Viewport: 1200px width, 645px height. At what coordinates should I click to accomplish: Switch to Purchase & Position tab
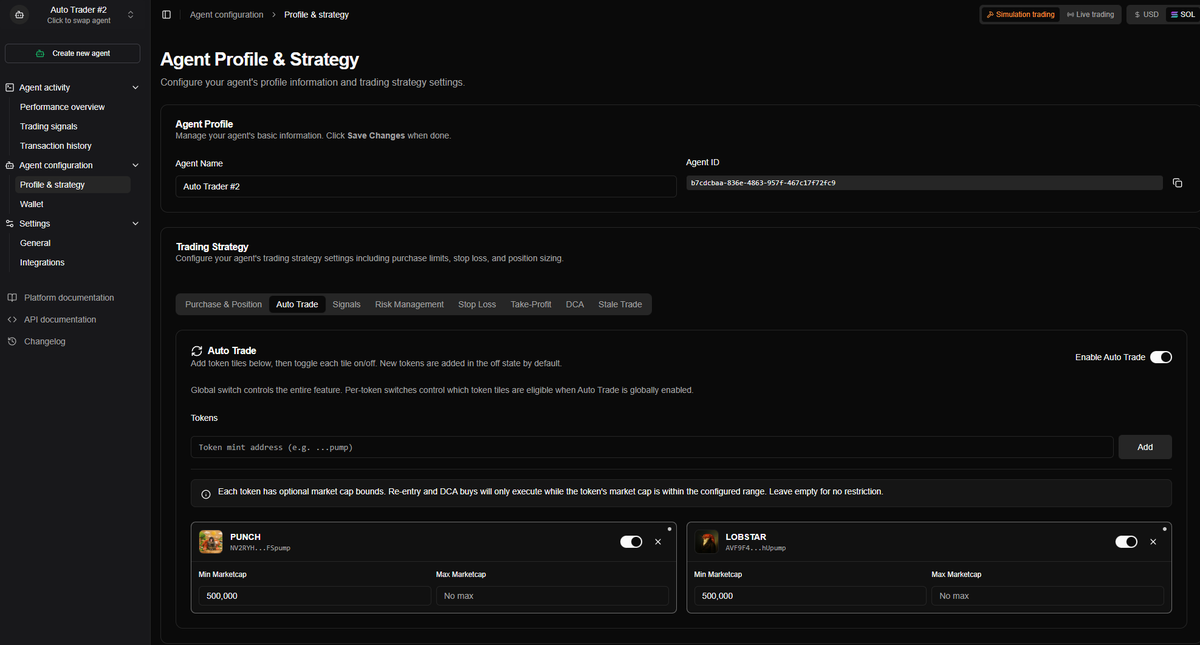tap(224, 304)
